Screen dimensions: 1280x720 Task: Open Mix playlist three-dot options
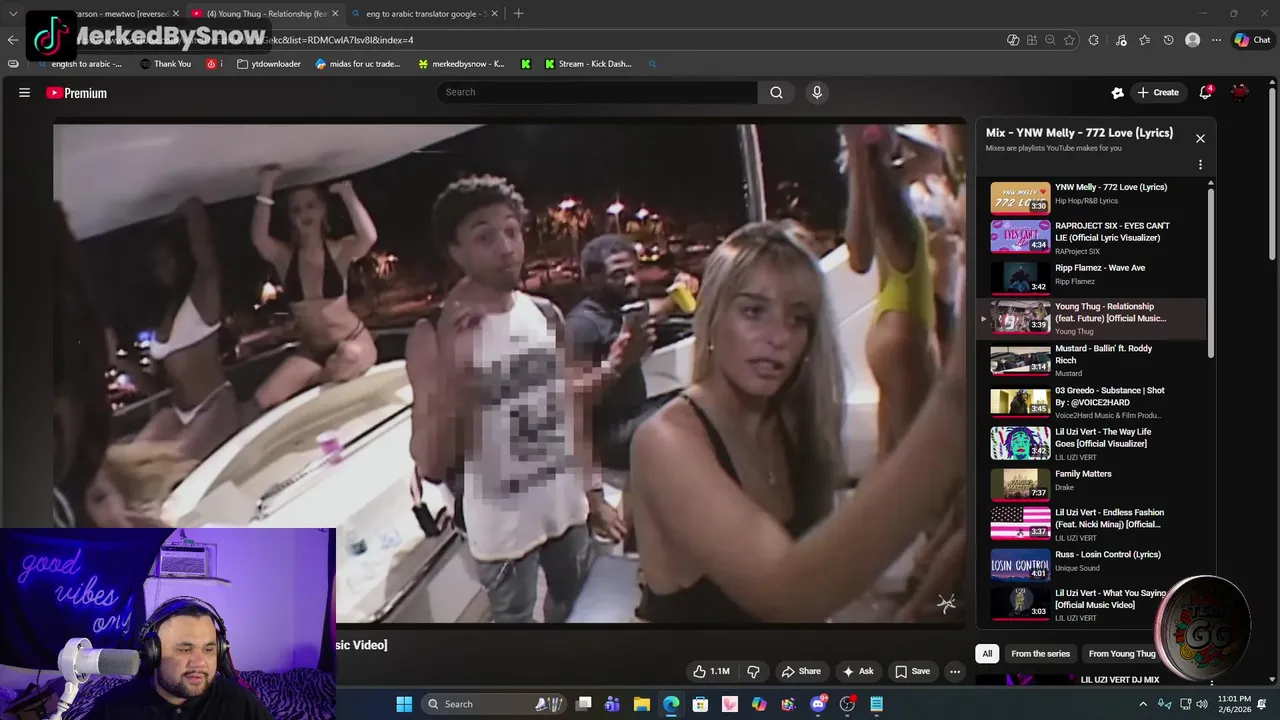point(1200,165)
